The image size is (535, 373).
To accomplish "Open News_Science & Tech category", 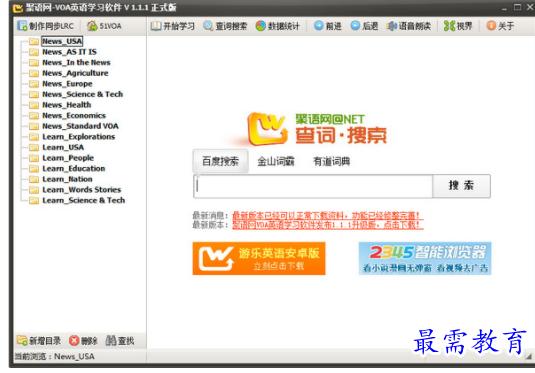I will (82, 94).
